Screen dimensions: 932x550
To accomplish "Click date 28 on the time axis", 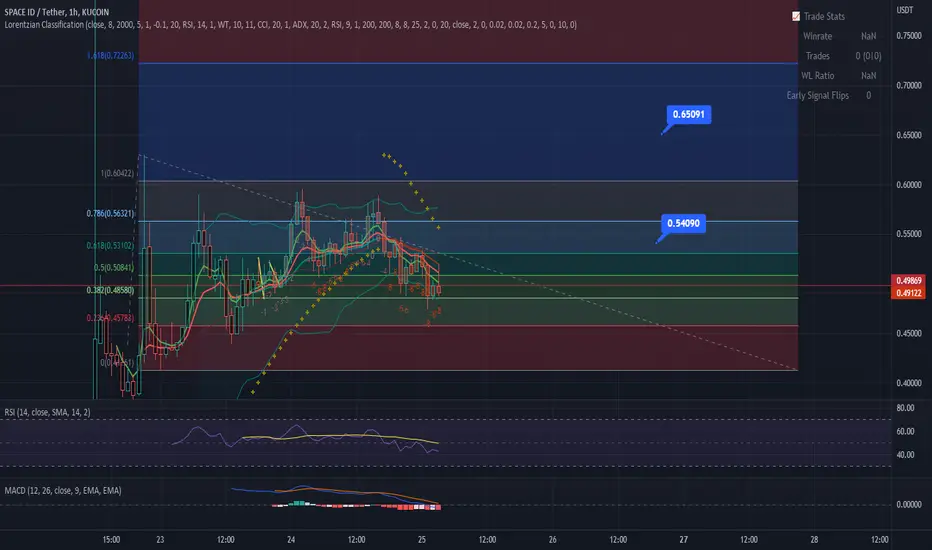I will point(814,540).
